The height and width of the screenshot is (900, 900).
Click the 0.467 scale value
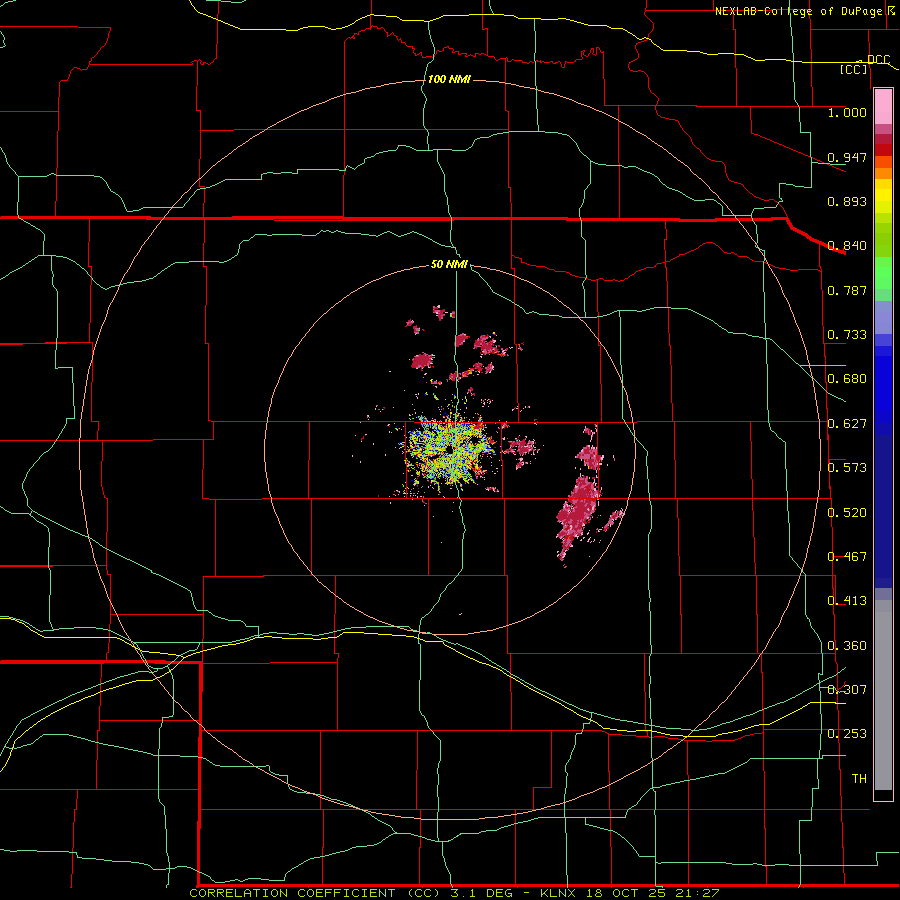click(x=847, y=557)
